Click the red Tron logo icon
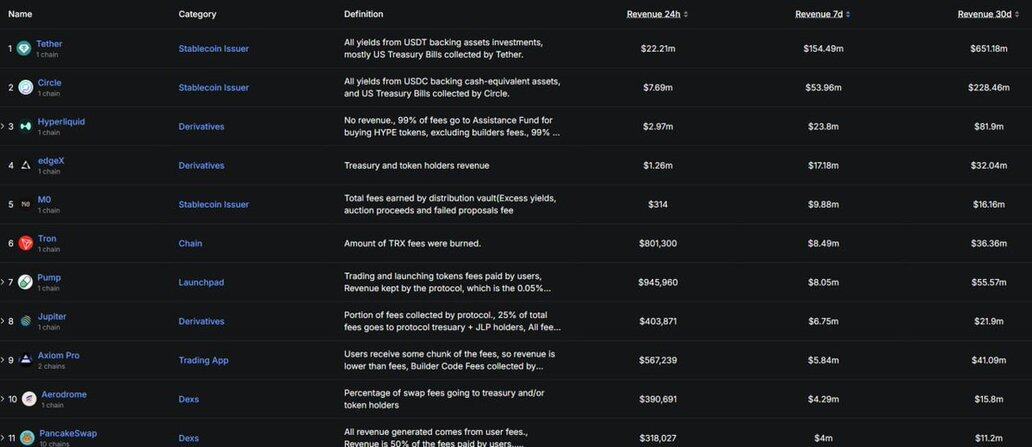Image resolution: width=1032 pixels, height=447 pixels. [x=25, y=244]
